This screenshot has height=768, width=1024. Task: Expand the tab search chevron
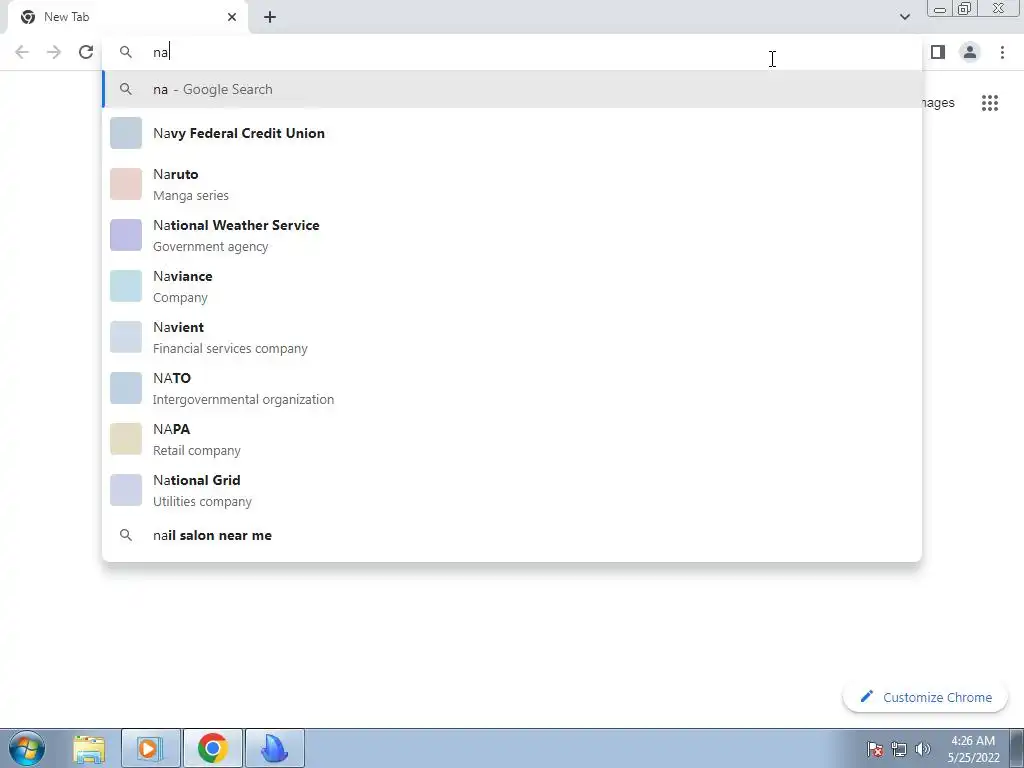click(904, 17)
